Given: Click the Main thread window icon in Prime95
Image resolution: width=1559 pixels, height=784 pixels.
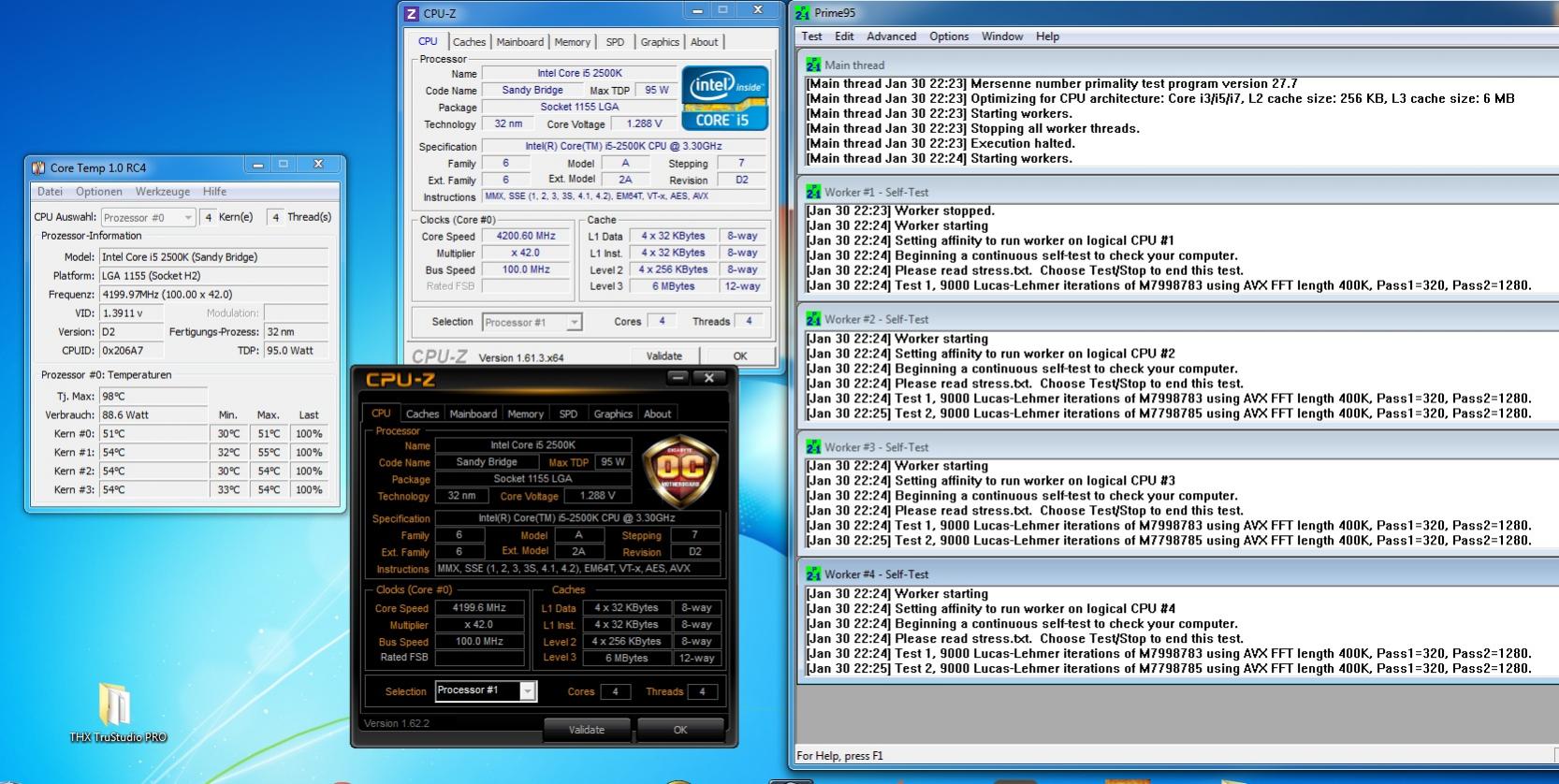Looking at the screenshot, I should tap(813, 65).
